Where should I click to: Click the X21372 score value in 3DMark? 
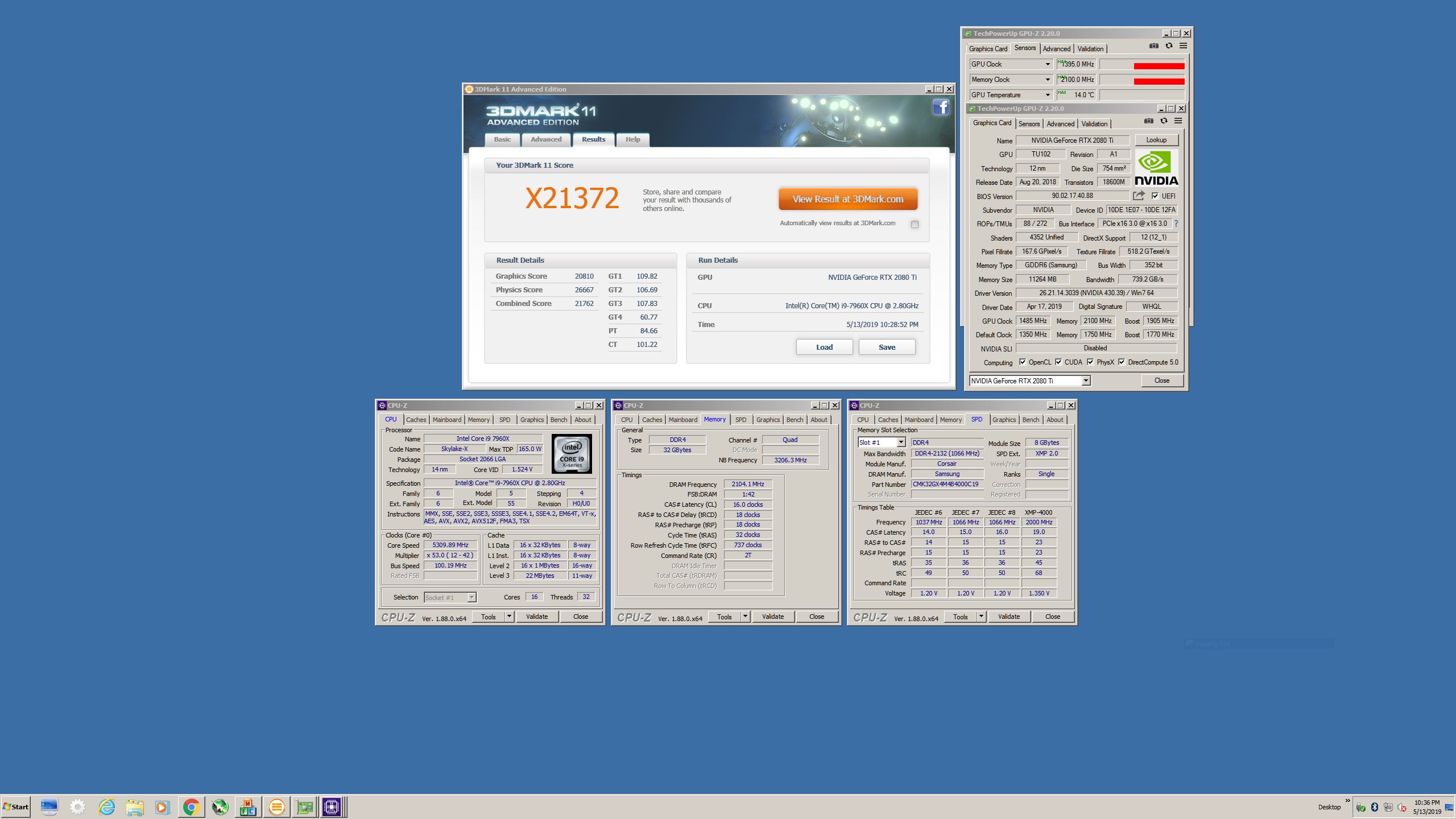coord(572,198)
